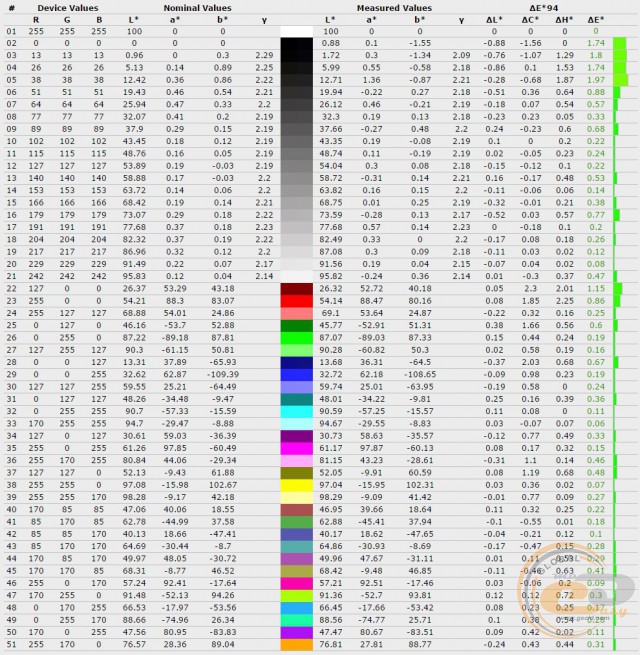
Task: Pick the violet swatch in row 50
Action: tap(297, 632)
